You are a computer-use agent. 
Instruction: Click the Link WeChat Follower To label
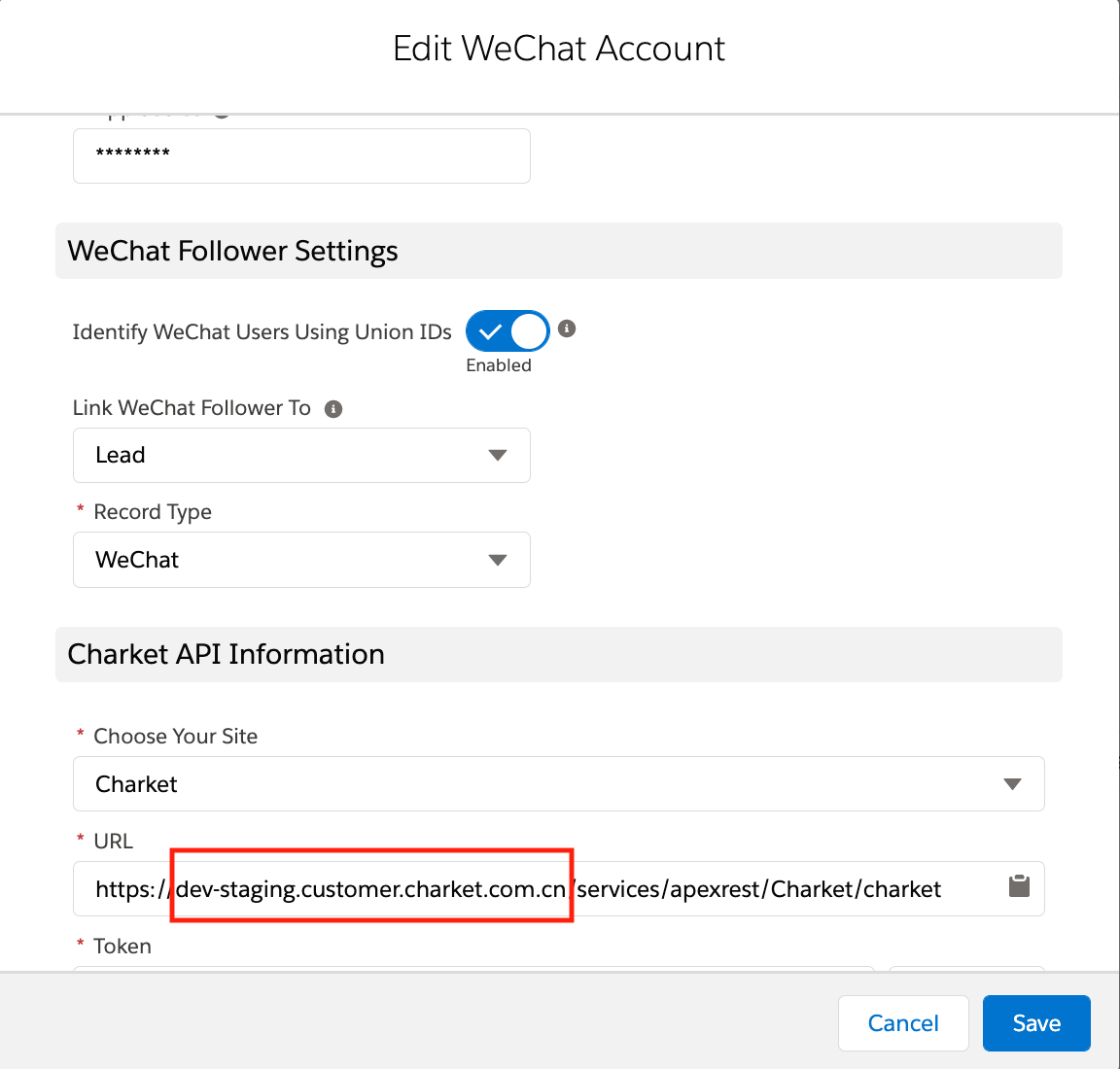[192, 408]
